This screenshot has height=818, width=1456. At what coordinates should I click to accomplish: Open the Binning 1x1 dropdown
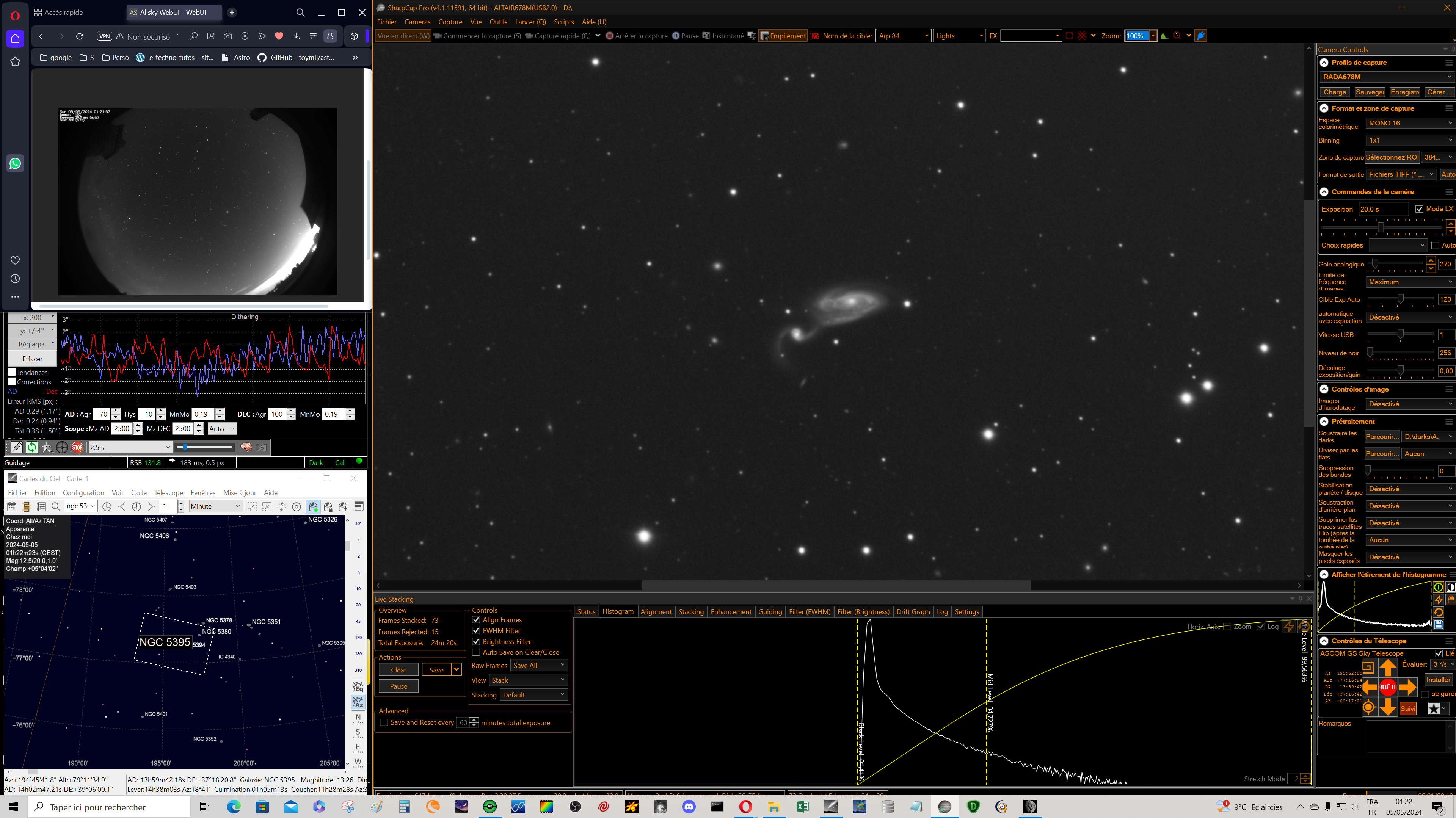1409,140
